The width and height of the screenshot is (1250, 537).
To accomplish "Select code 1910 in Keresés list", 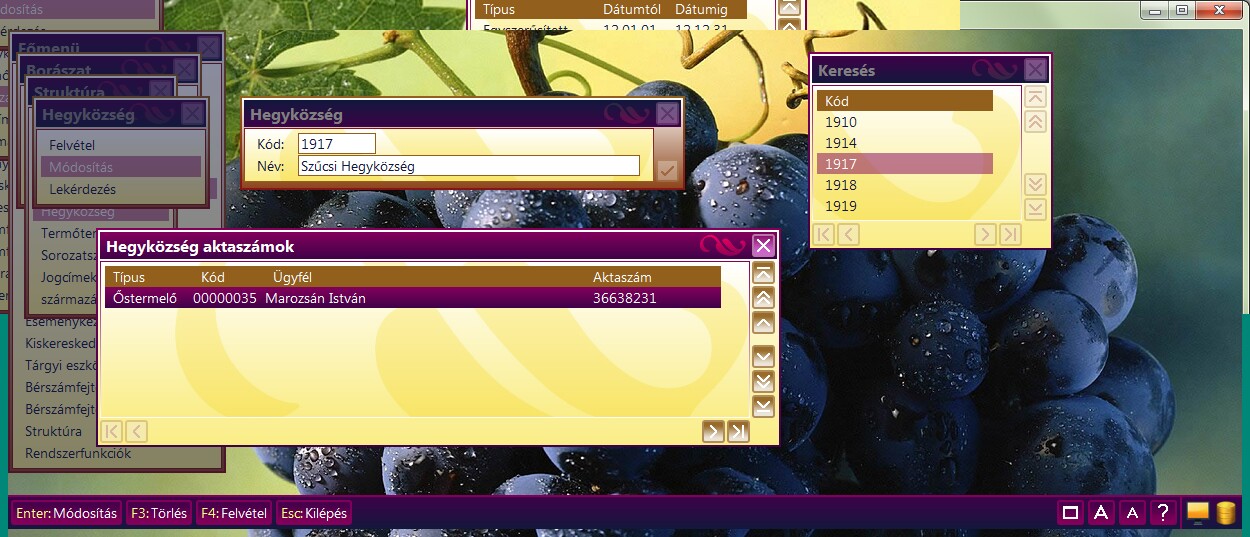I will (905, 122).
